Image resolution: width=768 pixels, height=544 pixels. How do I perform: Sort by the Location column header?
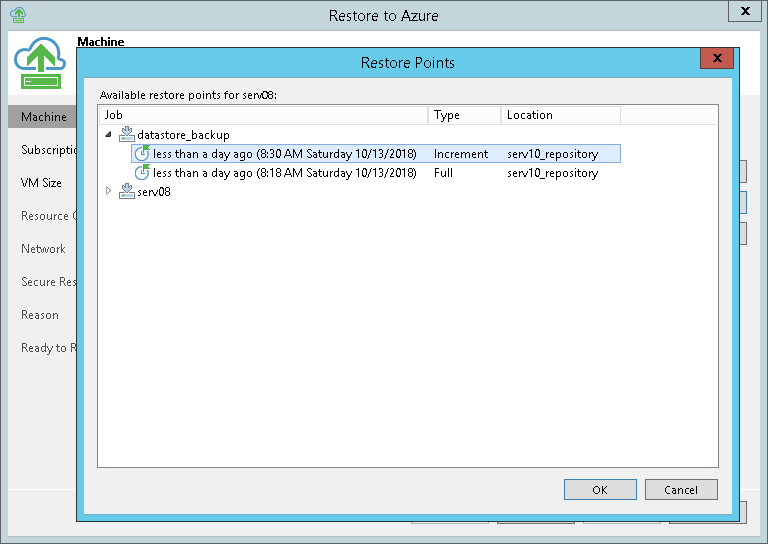pos(560,115)
